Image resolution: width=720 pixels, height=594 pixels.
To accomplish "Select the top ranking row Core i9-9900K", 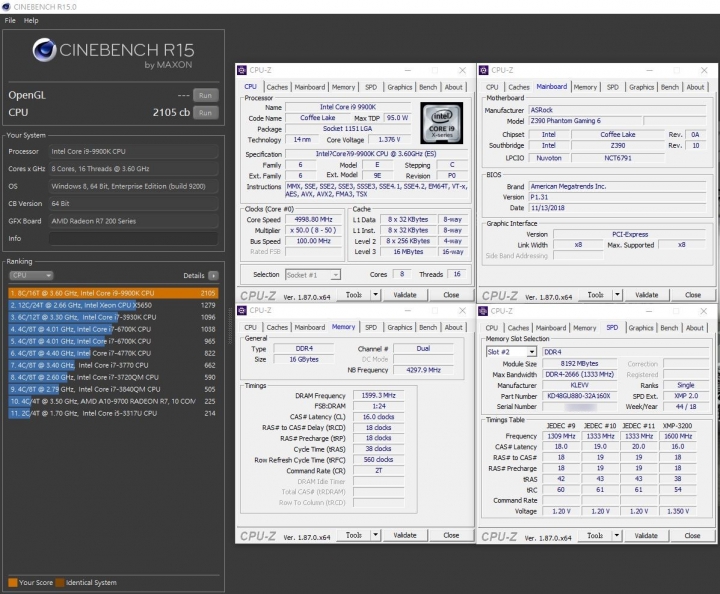I will click(113, 293).
